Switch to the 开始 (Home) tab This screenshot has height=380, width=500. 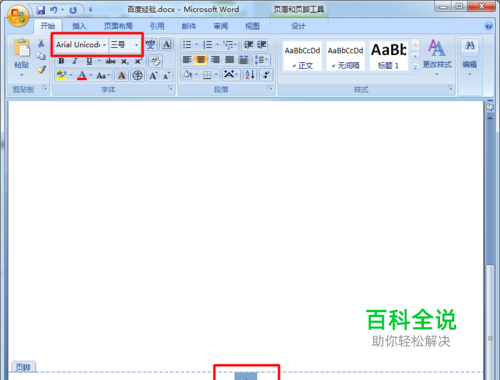click(48, 26)
